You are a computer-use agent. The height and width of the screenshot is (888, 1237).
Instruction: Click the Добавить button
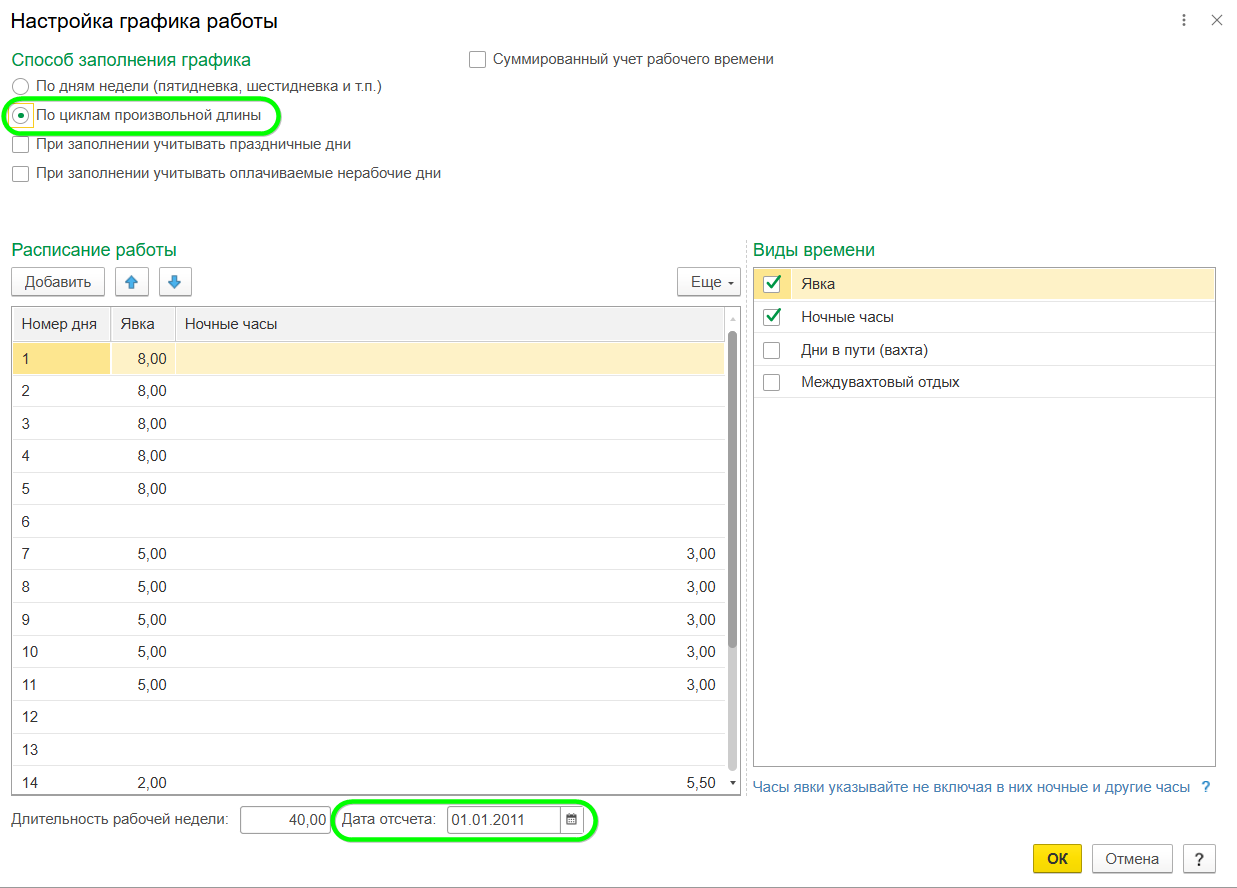pos(58,282)
